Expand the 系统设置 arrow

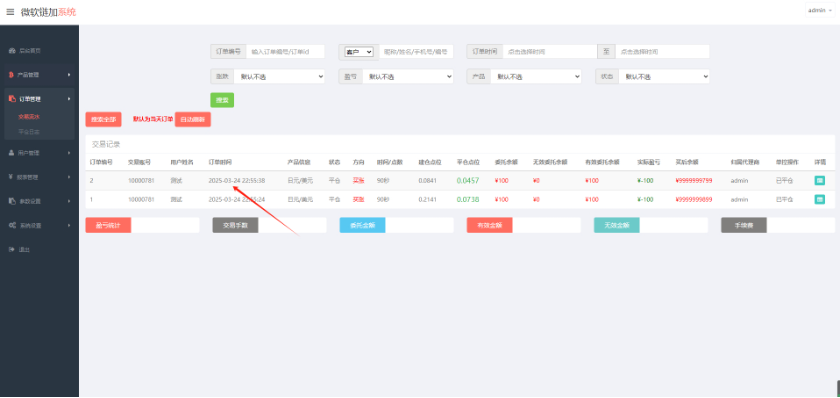[69, 226]
